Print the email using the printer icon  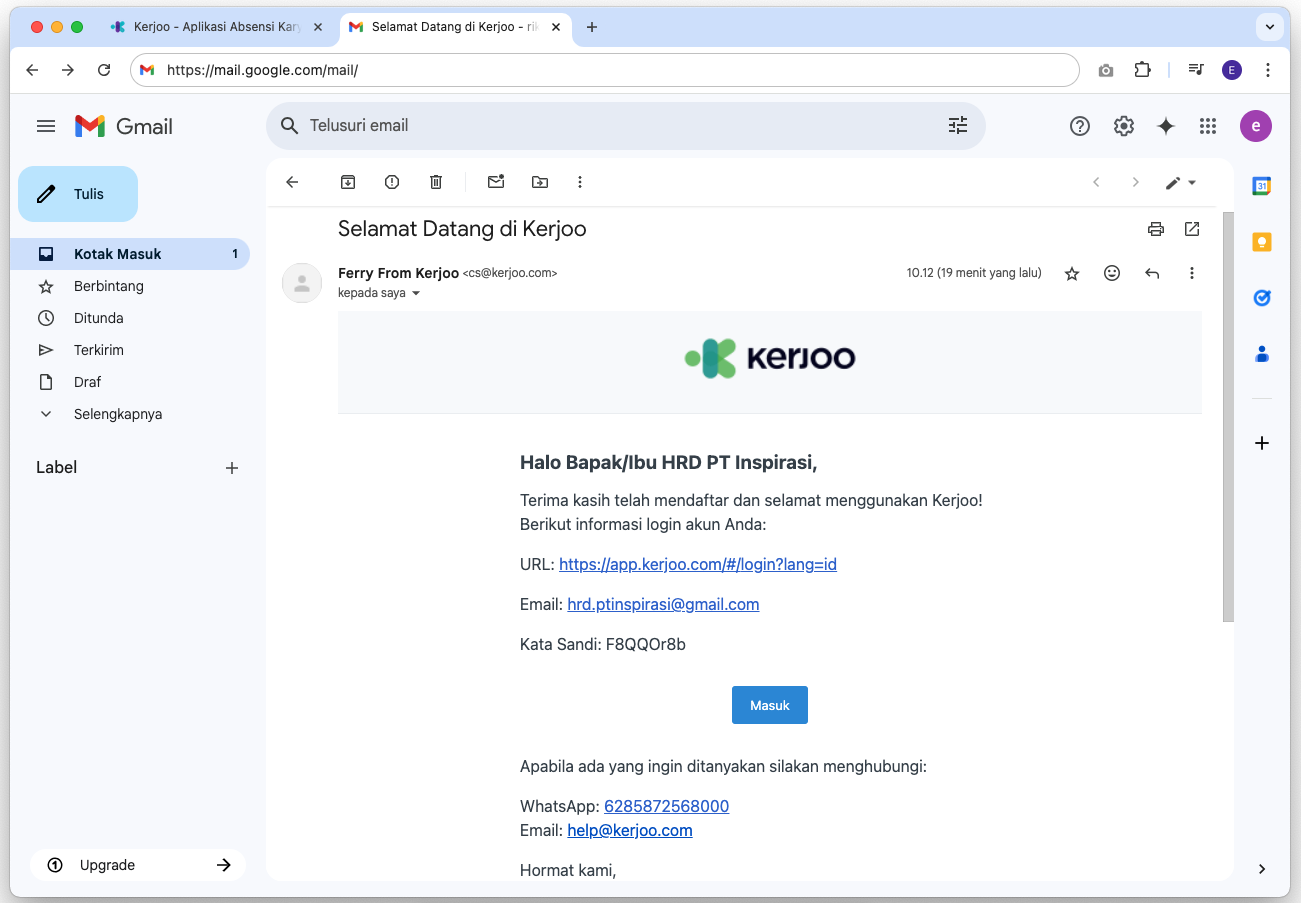pyautogui.click(x=1156, y=229)
